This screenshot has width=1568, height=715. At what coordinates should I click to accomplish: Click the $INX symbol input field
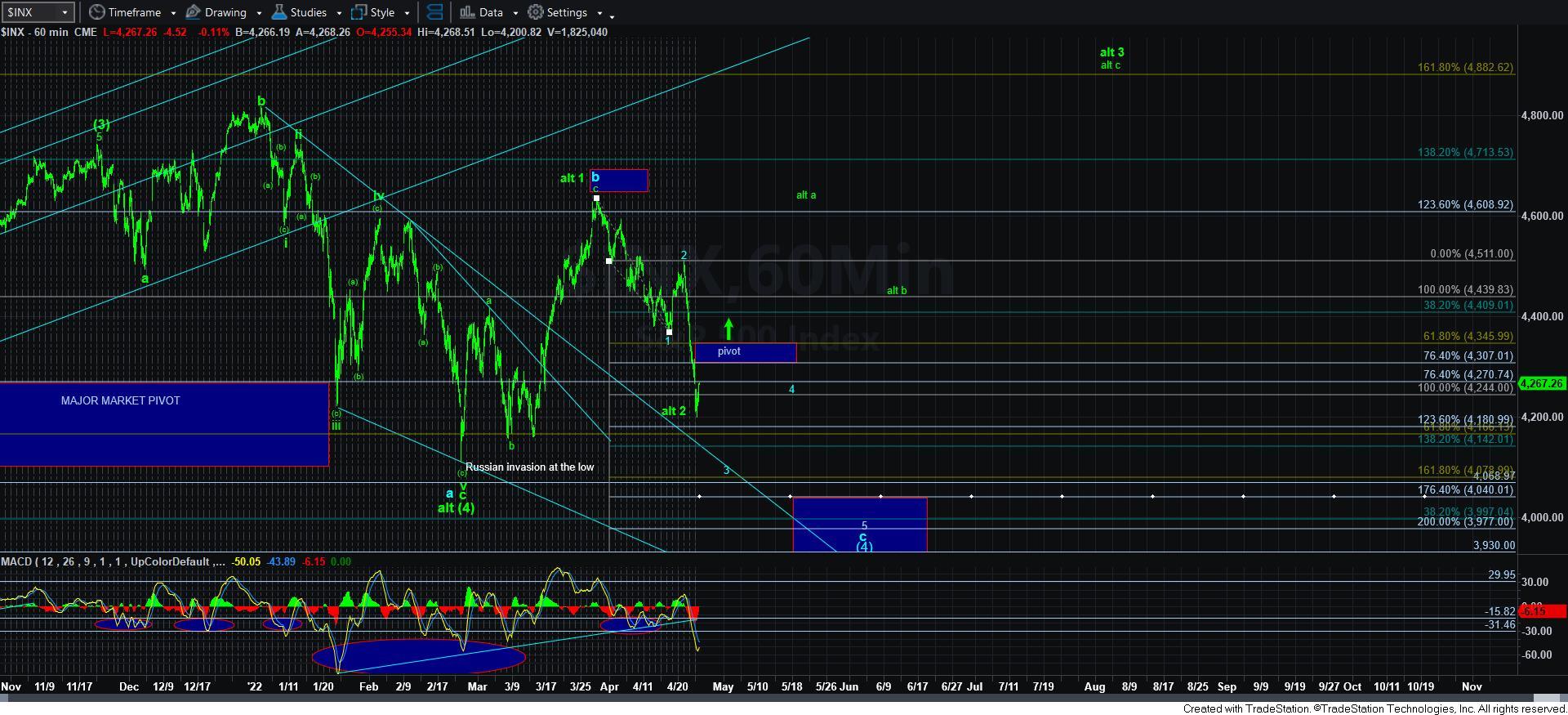pyautogui.click(x=30, y=12)
